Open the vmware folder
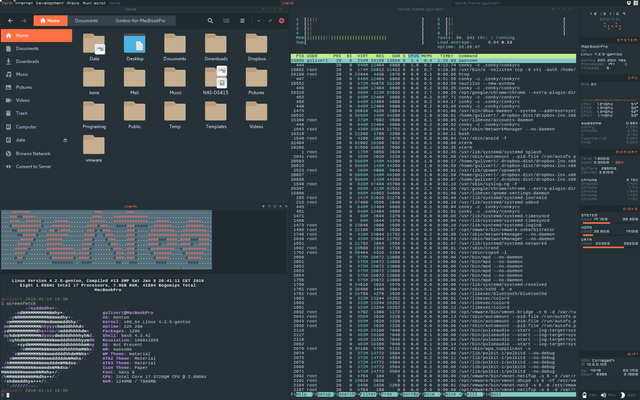 click(95, 145)
